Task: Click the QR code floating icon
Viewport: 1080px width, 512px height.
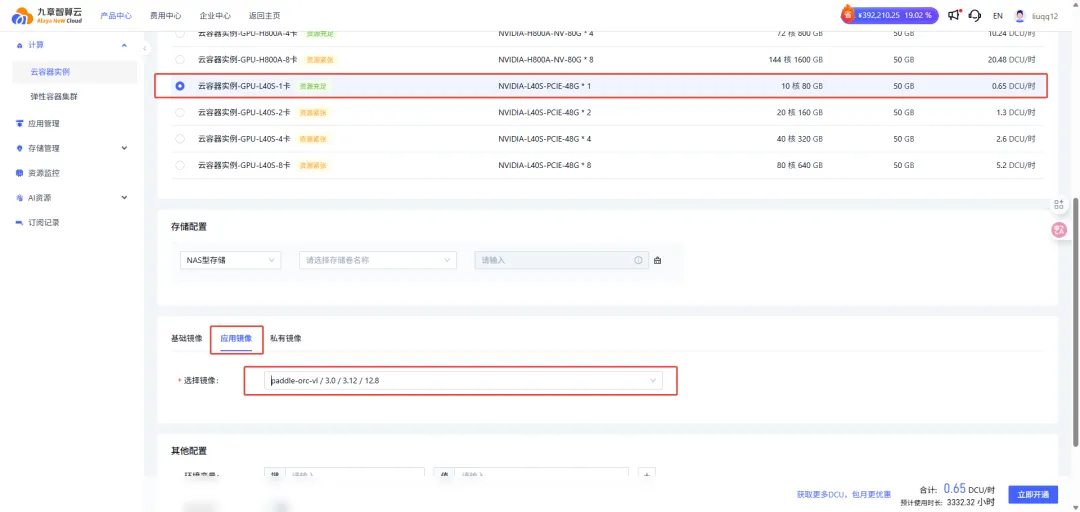Action: click(x=1059, y=204)
